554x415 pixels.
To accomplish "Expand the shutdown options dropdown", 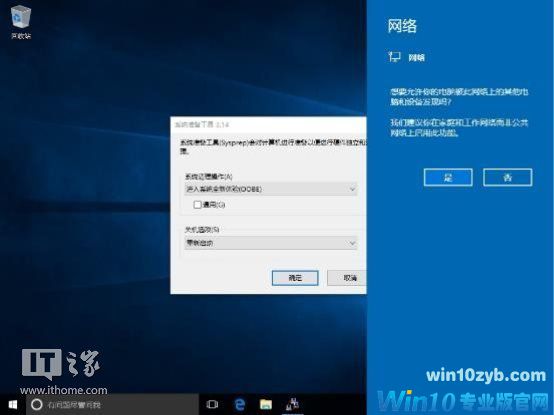I will [271, 243].
